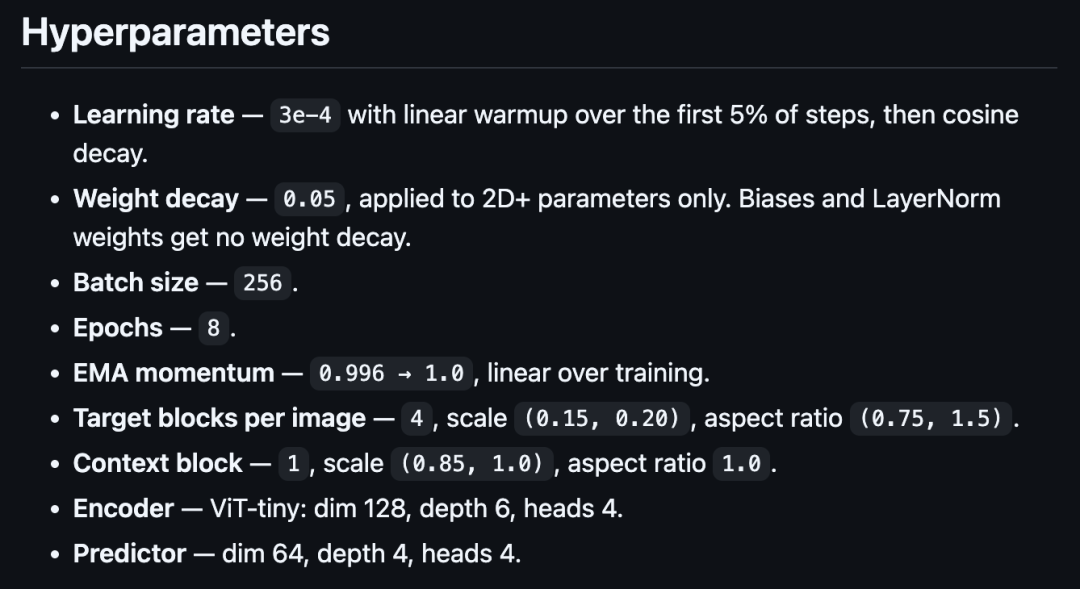Click the bold Batch size label
This screenshot has width=1080, height=589.
[136, 283]
